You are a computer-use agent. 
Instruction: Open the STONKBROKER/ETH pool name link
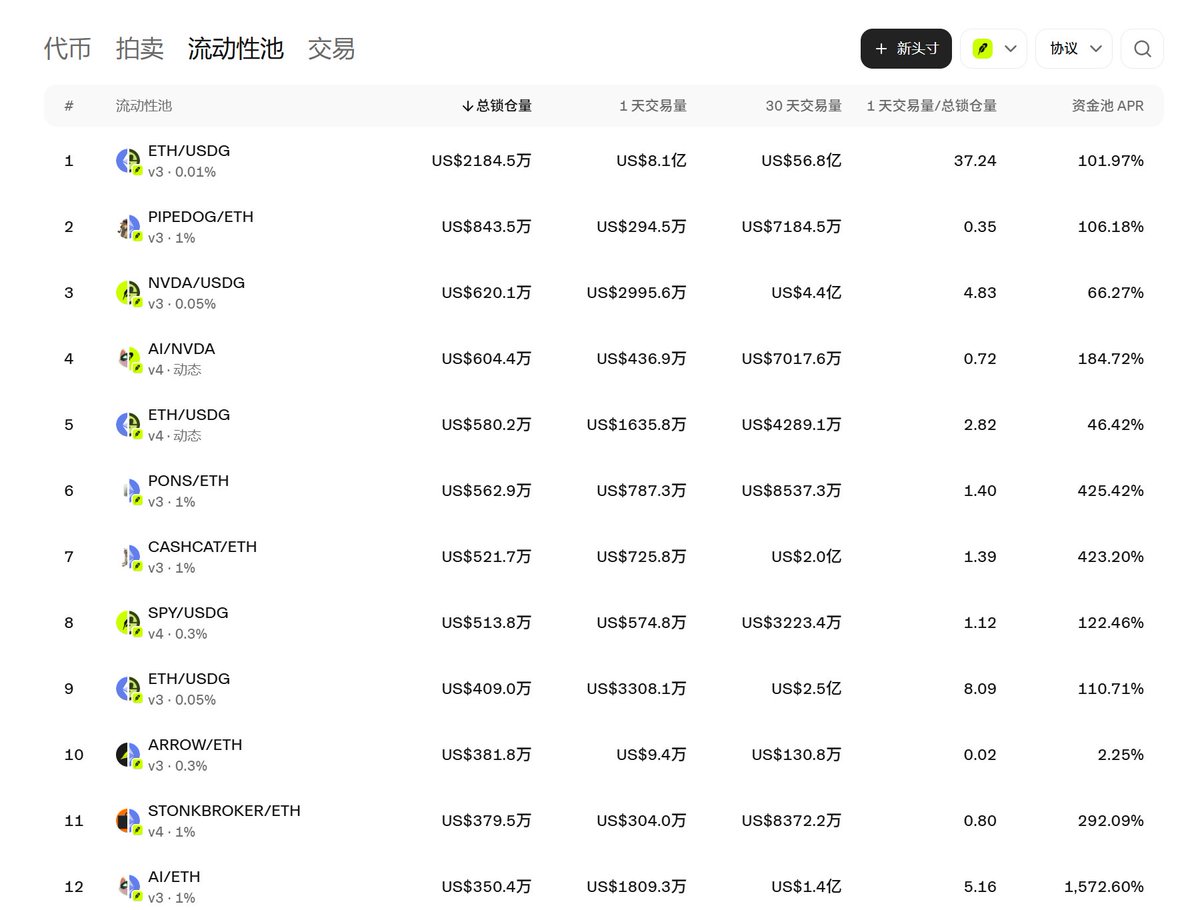[224, 811]
